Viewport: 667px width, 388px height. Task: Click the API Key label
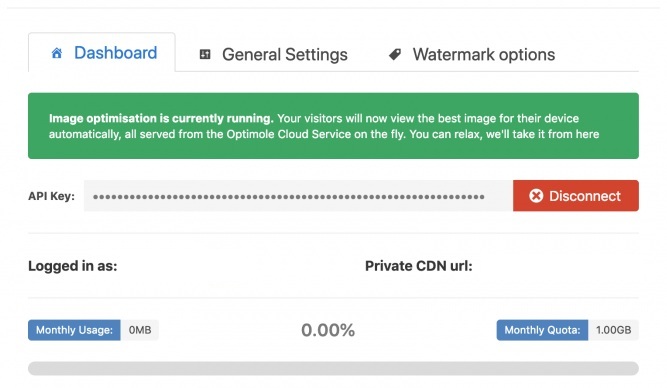click(x=51, y=196)
